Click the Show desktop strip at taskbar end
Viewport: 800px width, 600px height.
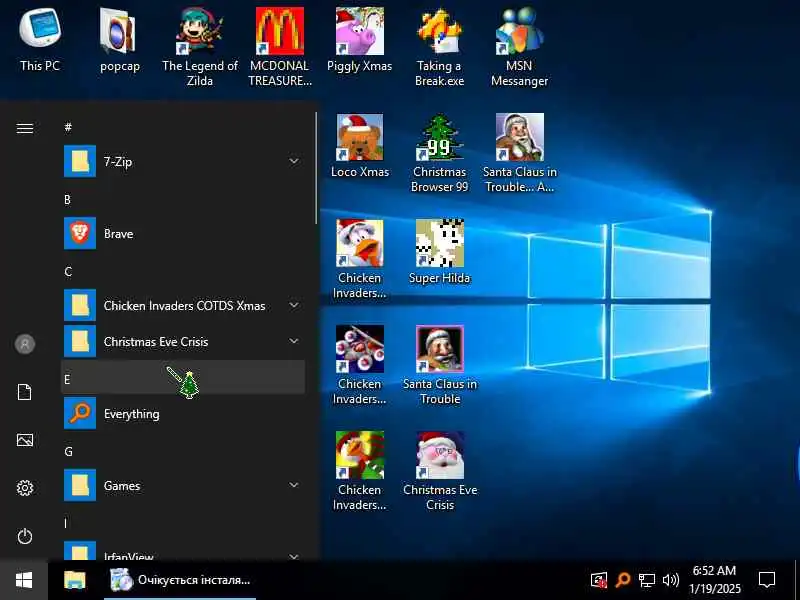click(x=797, y=580)
